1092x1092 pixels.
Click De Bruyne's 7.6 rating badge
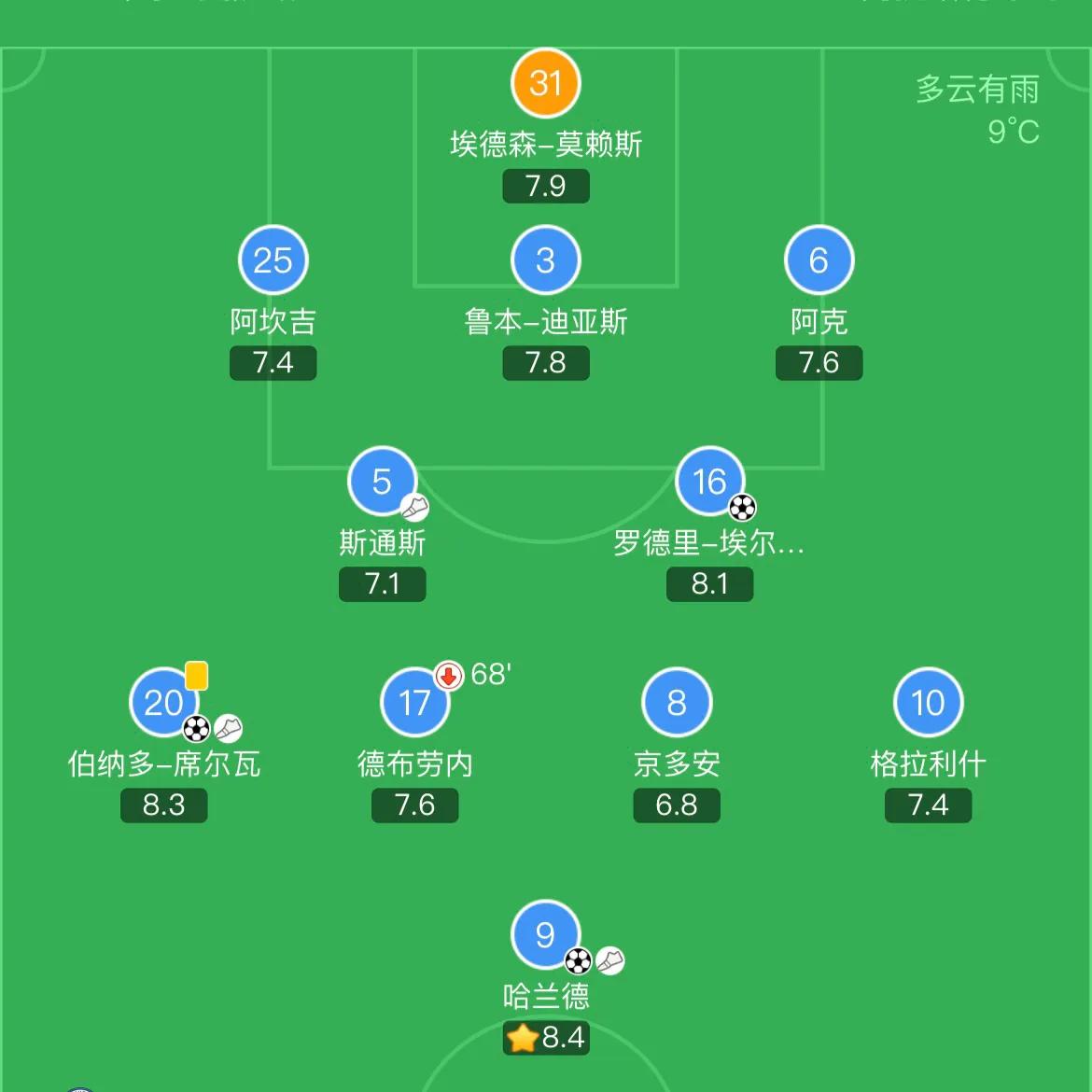click(x=414, y=805)
